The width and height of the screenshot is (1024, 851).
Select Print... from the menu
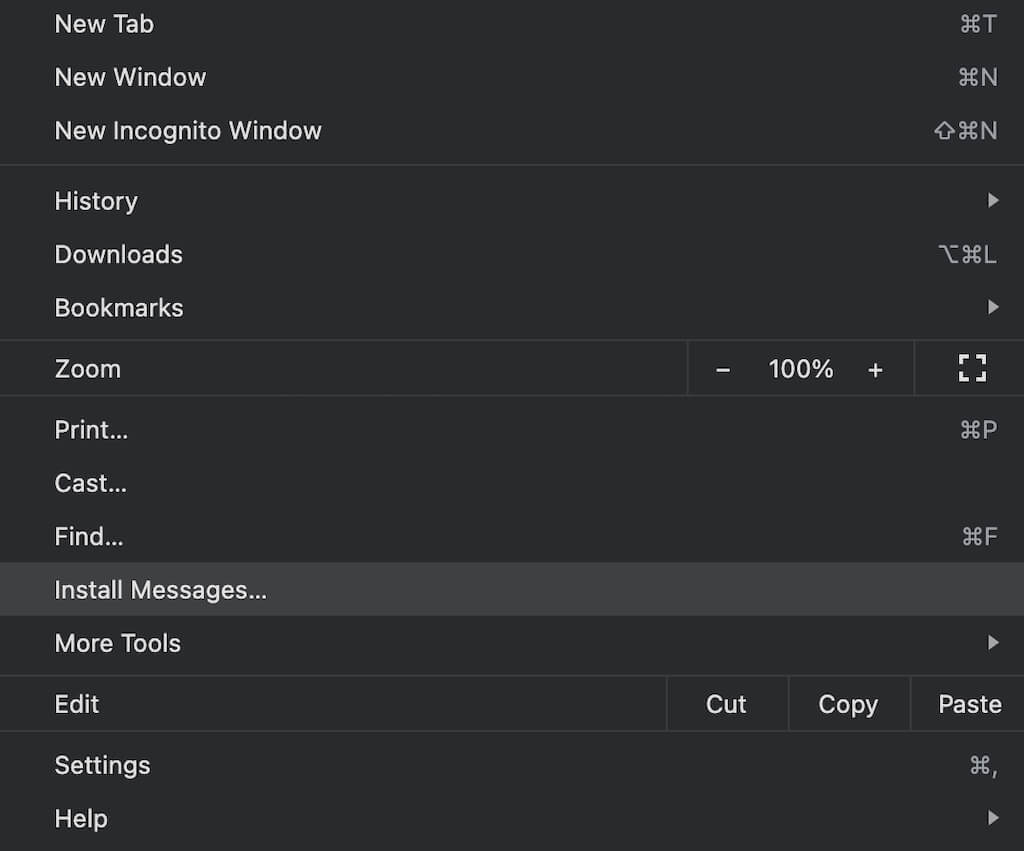91,430
